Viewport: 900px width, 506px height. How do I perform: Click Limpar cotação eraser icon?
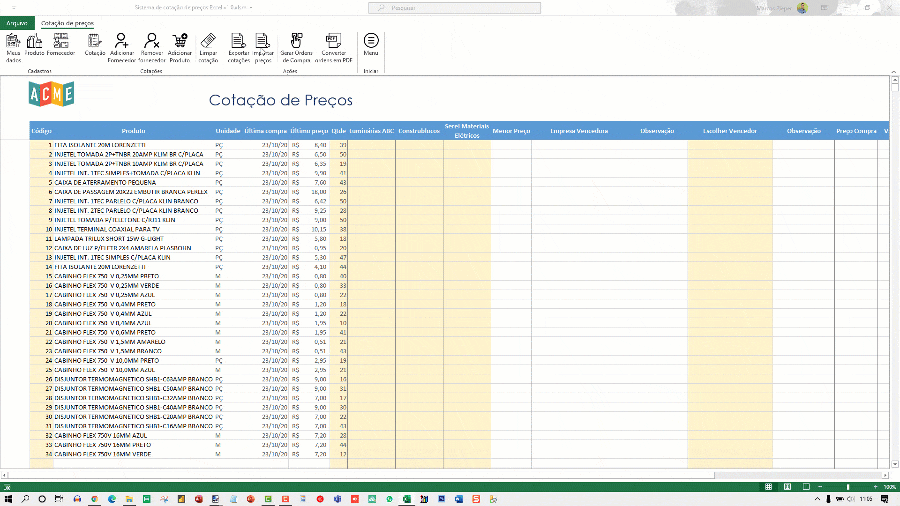[x=208, y=47]
